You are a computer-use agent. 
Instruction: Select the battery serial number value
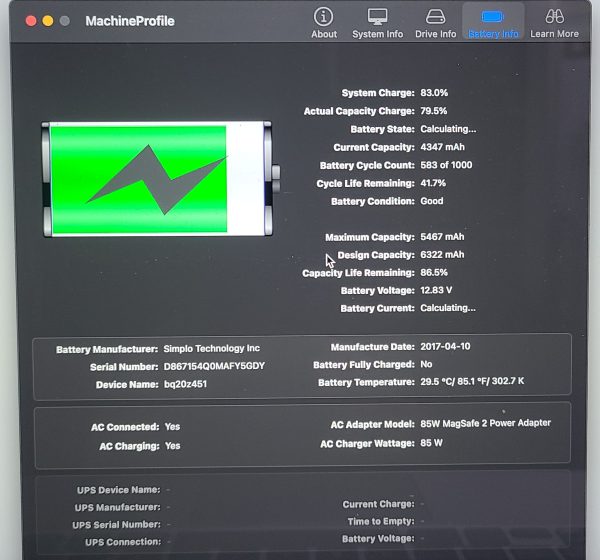coord(214,366)
